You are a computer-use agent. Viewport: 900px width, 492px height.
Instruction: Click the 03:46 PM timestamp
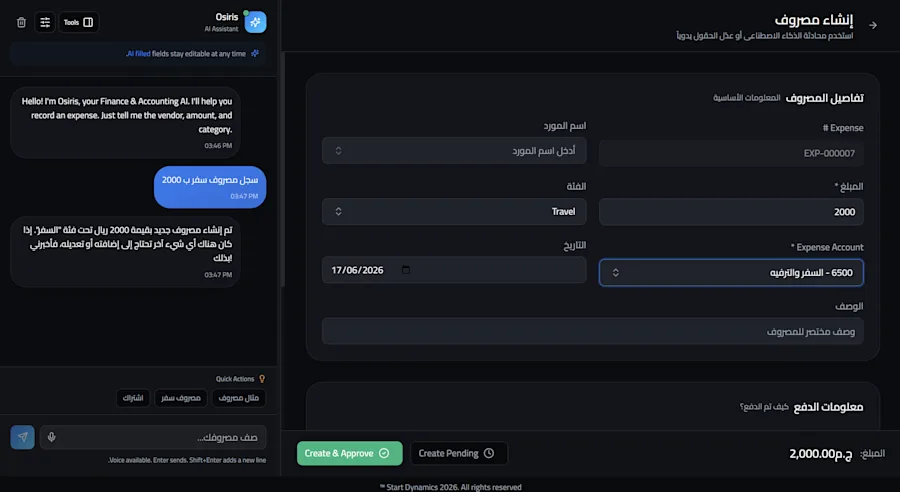(218, 146)
